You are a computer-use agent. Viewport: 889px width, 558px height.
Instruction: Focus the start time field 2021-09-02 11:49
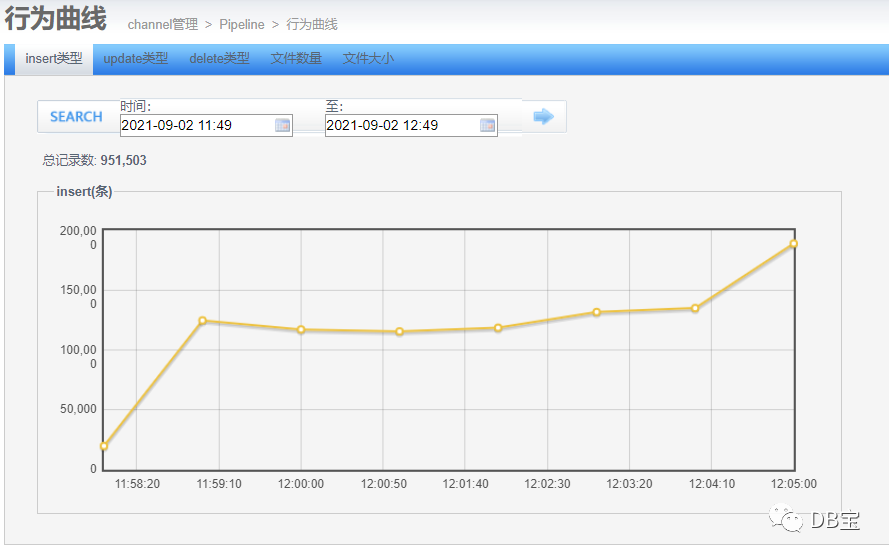tap(206, 125)
